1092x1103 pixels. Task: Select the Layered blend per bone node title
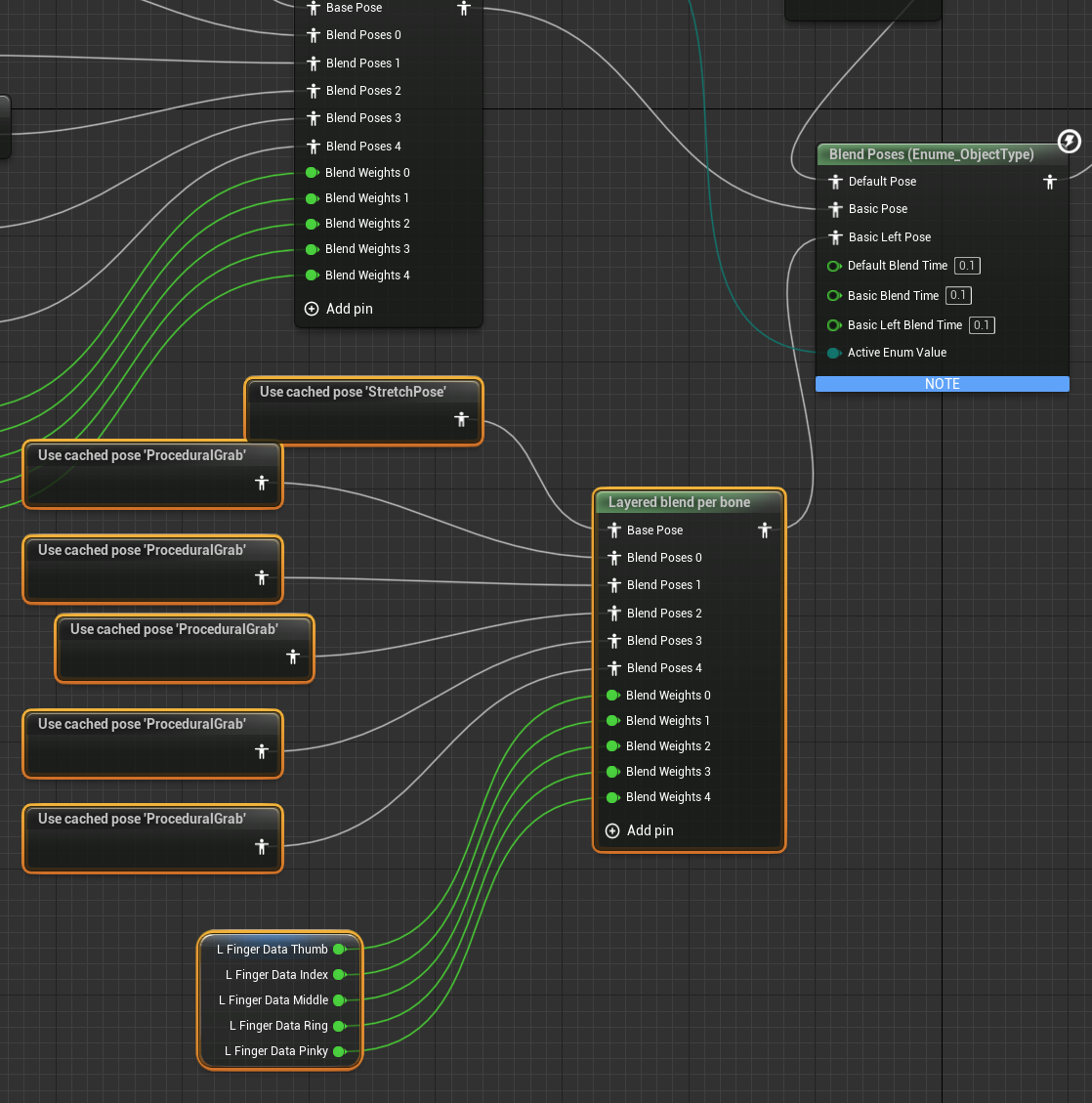(x=679, y=502)
